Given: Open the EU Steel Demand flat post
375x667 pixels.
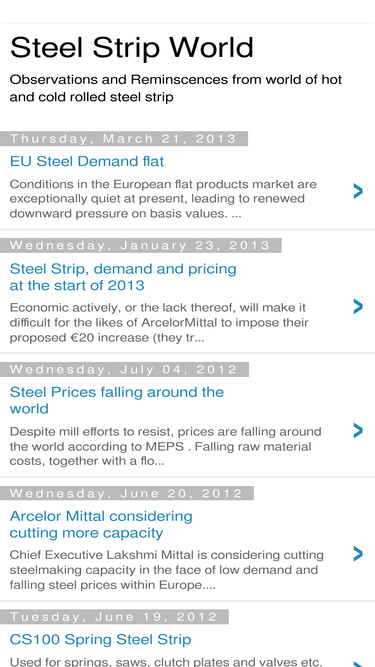Looking at the screenshot, I should 87,161.
